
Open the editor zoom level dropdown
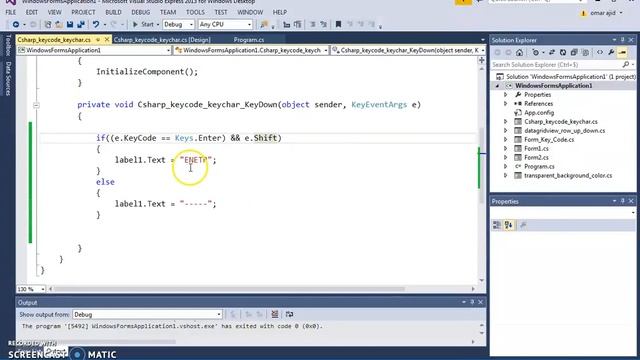coord(31,289)
